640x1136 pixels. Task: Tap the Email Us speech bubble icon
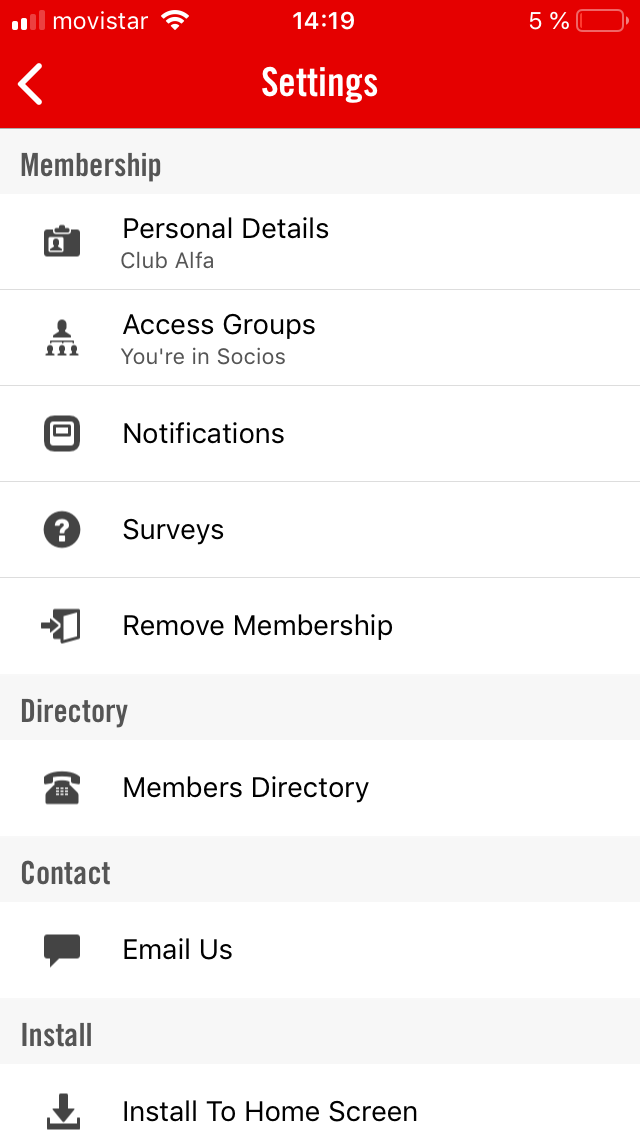(x=62, y=950)
